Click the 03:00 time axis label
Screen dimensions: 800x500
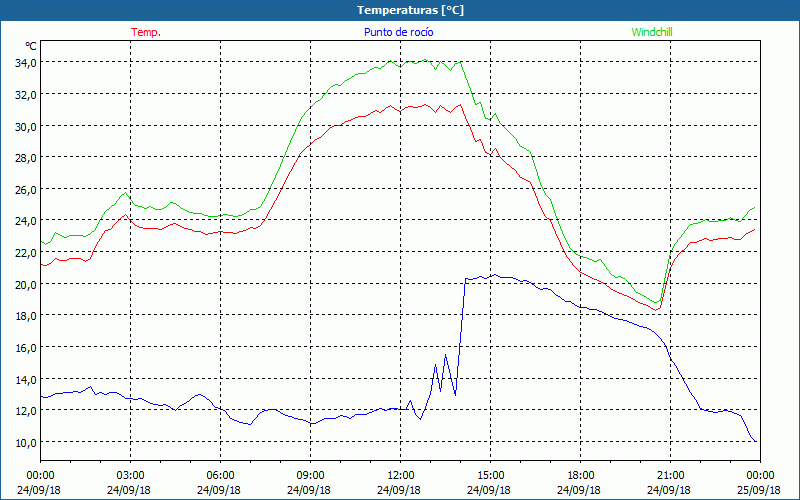coord(130,476)
